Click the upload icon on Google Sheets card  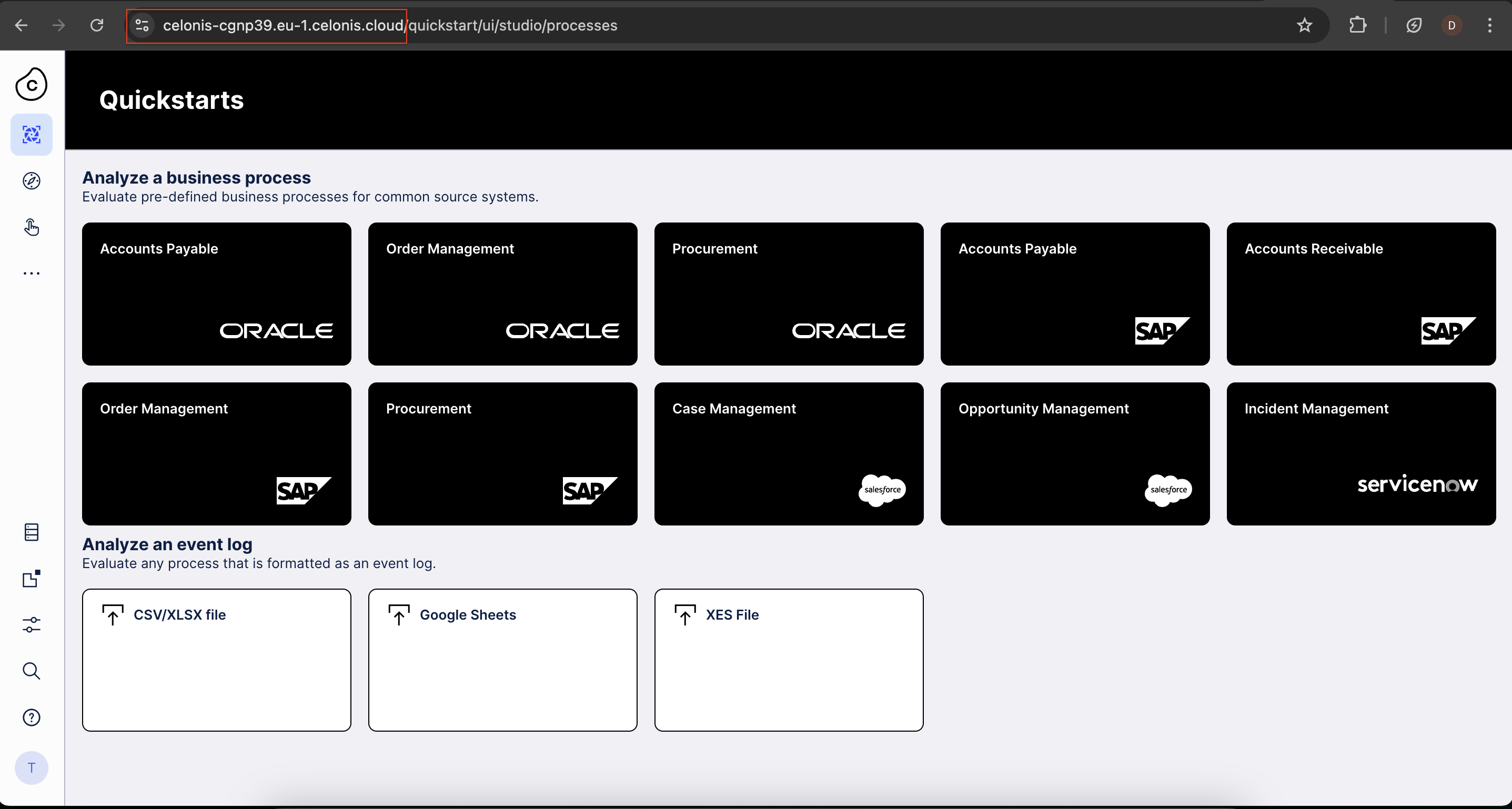399,615
